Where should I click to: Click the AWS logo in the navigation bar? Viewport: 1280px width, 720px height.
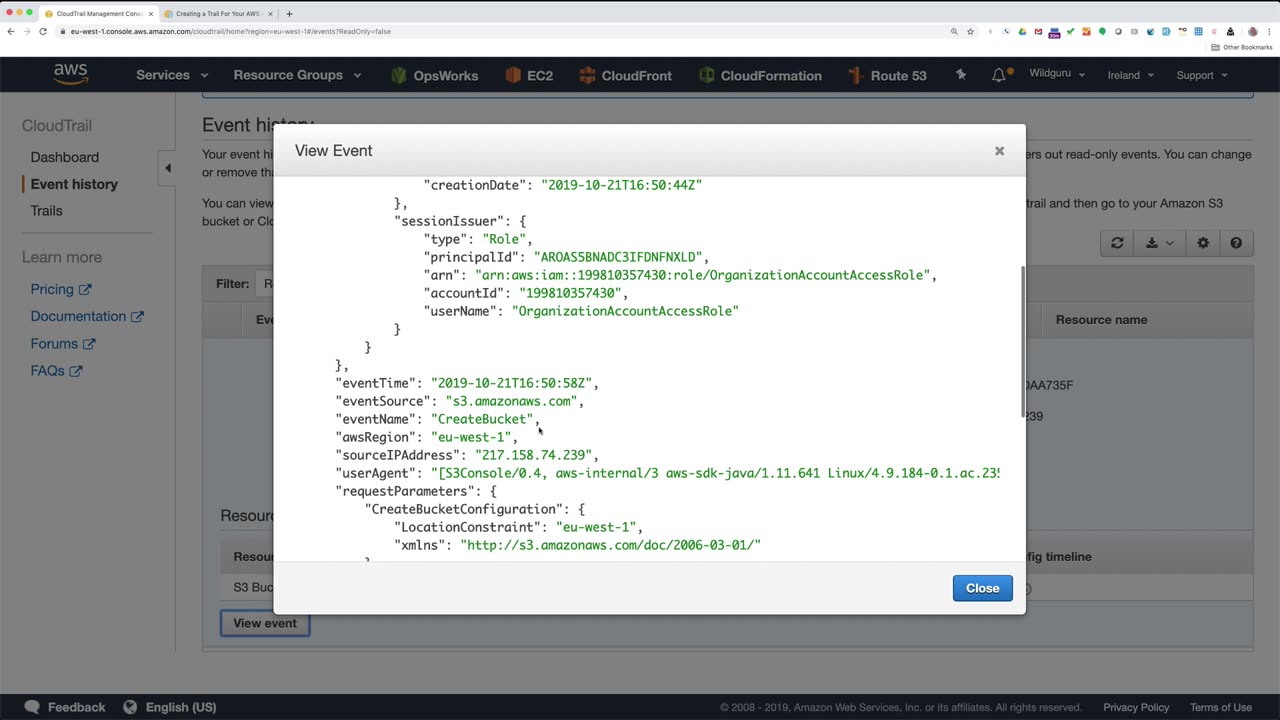coord(71,75)
